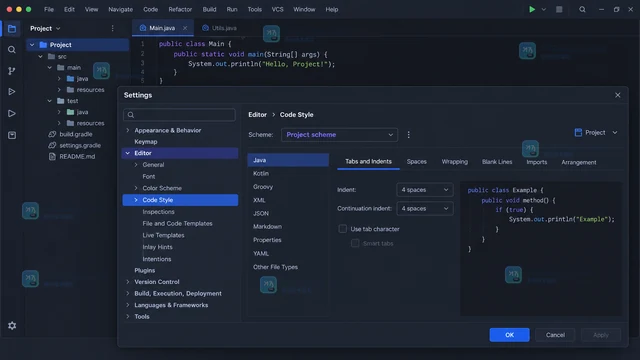640x360 pixels.
Task: Expand Languages & Frameworks settings
Action: tap(128, 305)
